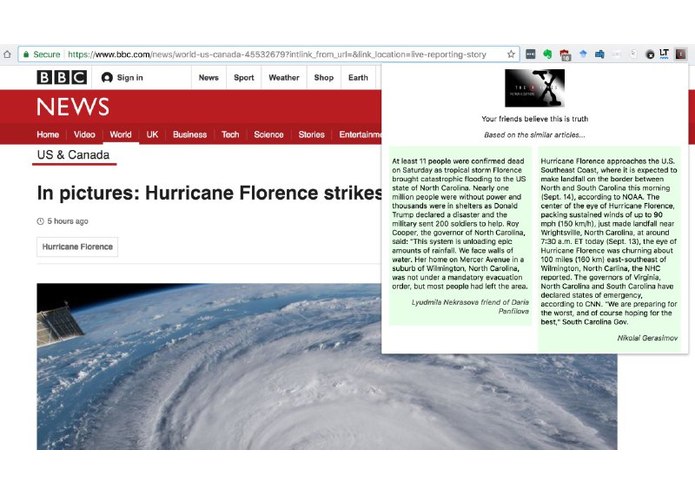Click the '5 hours ago' timestamp
This screenshot has width=695, height=494.
pyautogui.click(x=67, y=221)
